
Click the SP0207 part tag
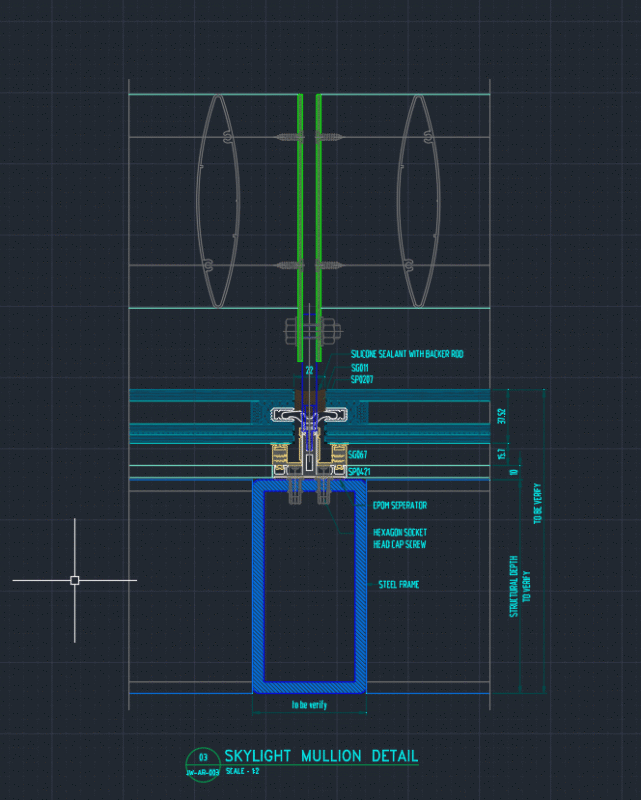362,380
